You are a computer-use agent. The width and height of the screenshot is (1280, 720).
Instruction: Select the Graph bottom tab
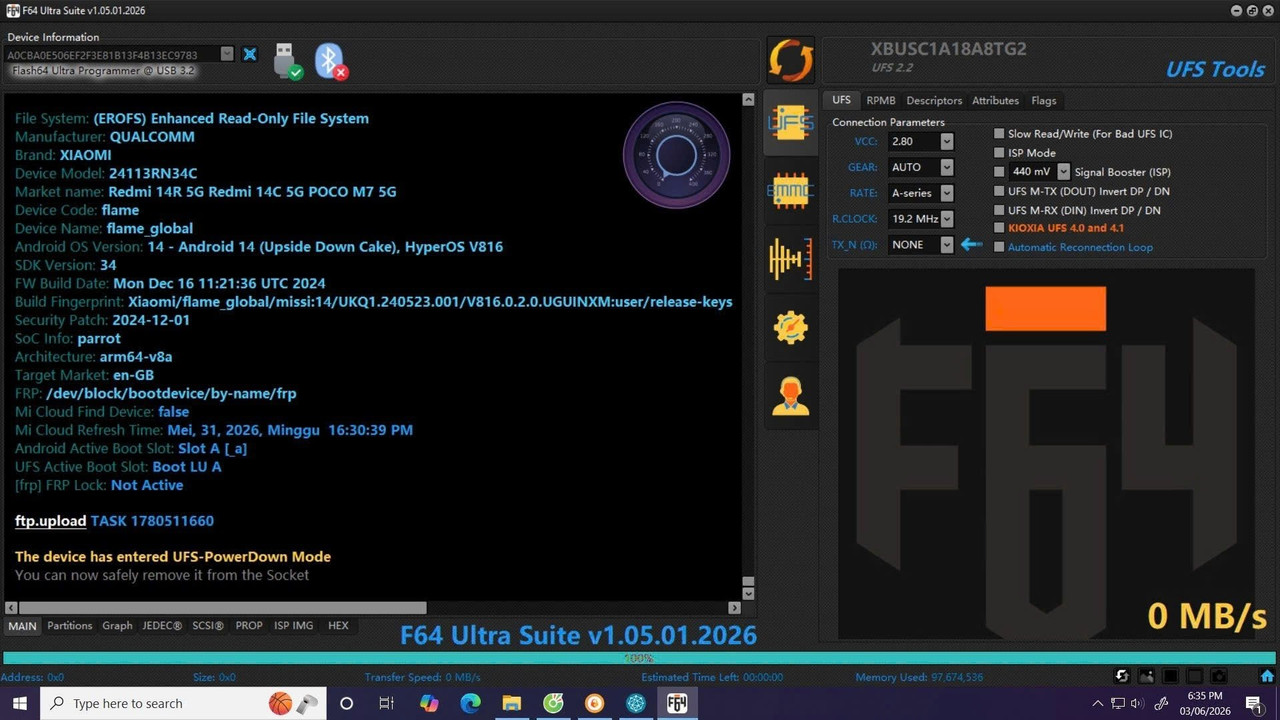(x=117, y=626)
